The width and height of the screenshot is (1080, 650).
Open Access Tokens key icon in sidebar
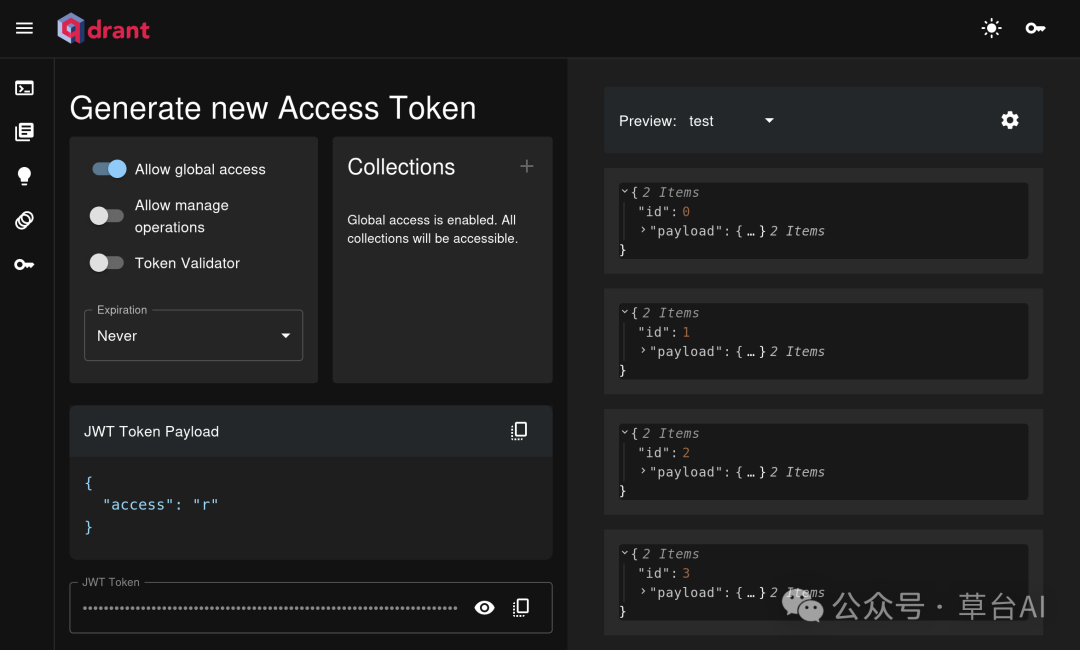[x=25, y=264]
